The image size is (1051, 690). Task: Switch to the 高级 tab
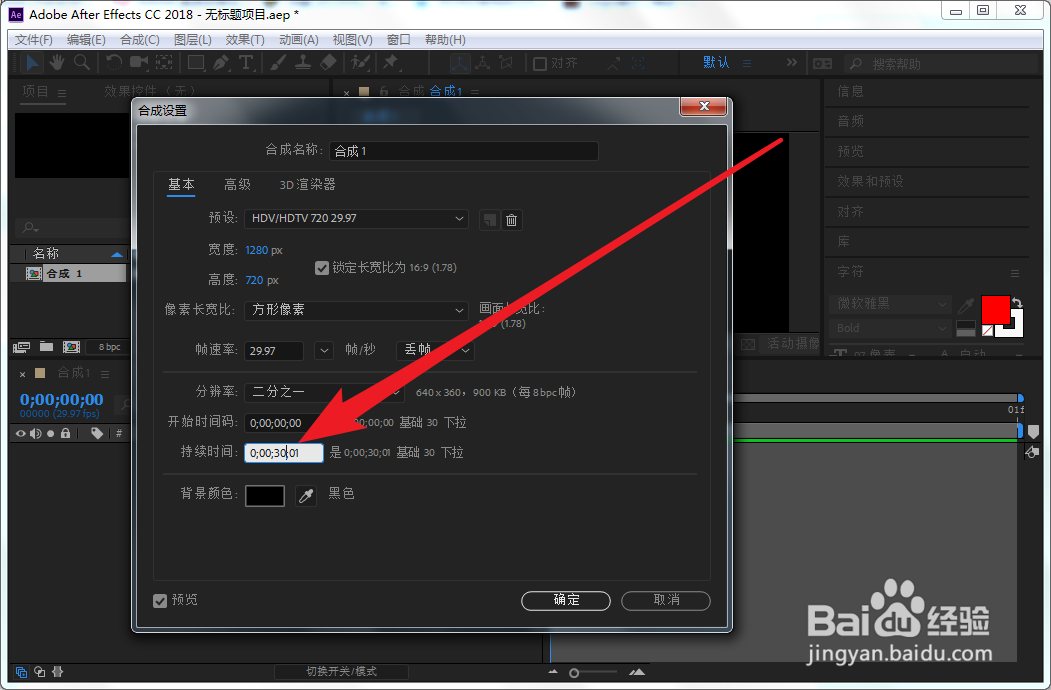[x=237, y=185]
